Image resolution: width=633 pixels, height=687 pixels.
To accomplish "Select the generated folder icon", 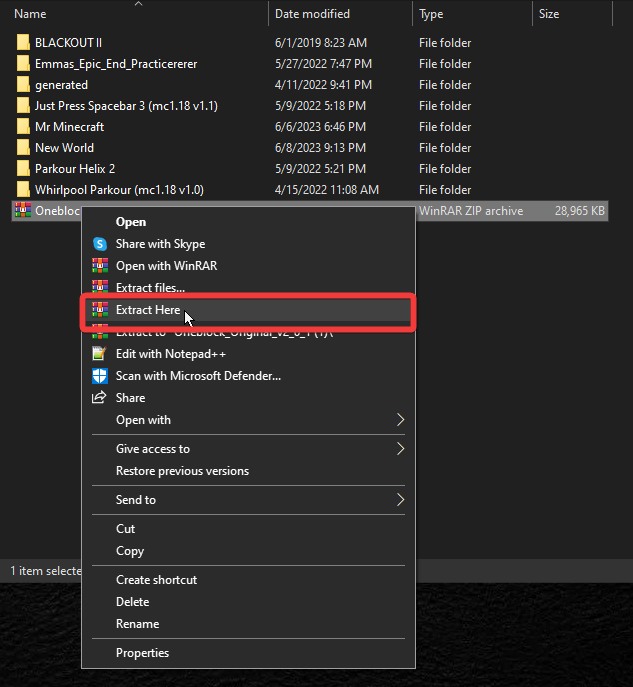I will pos(23,85).
